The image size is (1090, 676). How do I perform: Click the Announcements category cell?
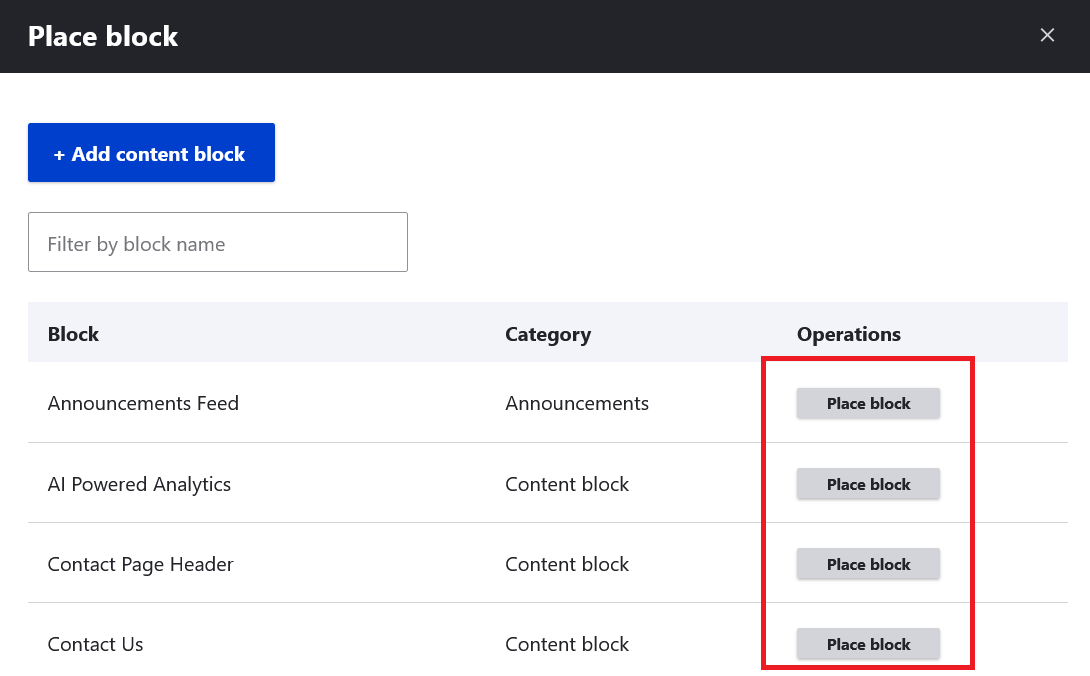tap(577, 403)
